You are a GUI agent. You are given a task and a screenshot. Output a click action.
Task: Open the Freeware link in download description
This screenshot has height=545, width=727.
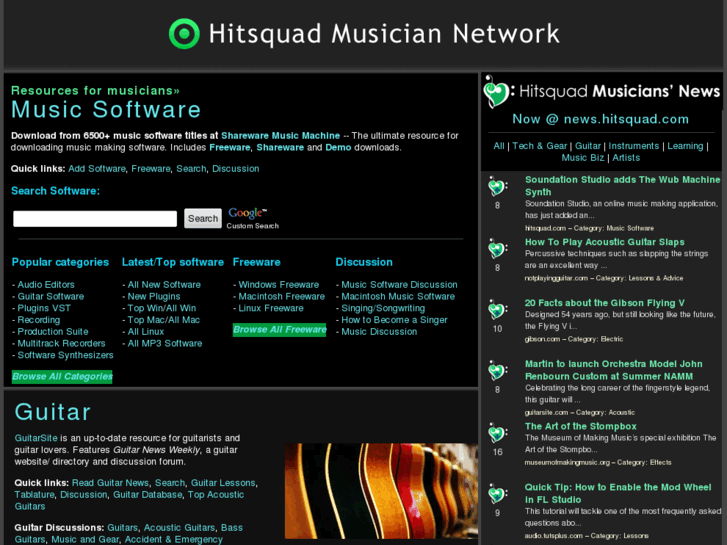pyautogui.click(x=230, y=147)
